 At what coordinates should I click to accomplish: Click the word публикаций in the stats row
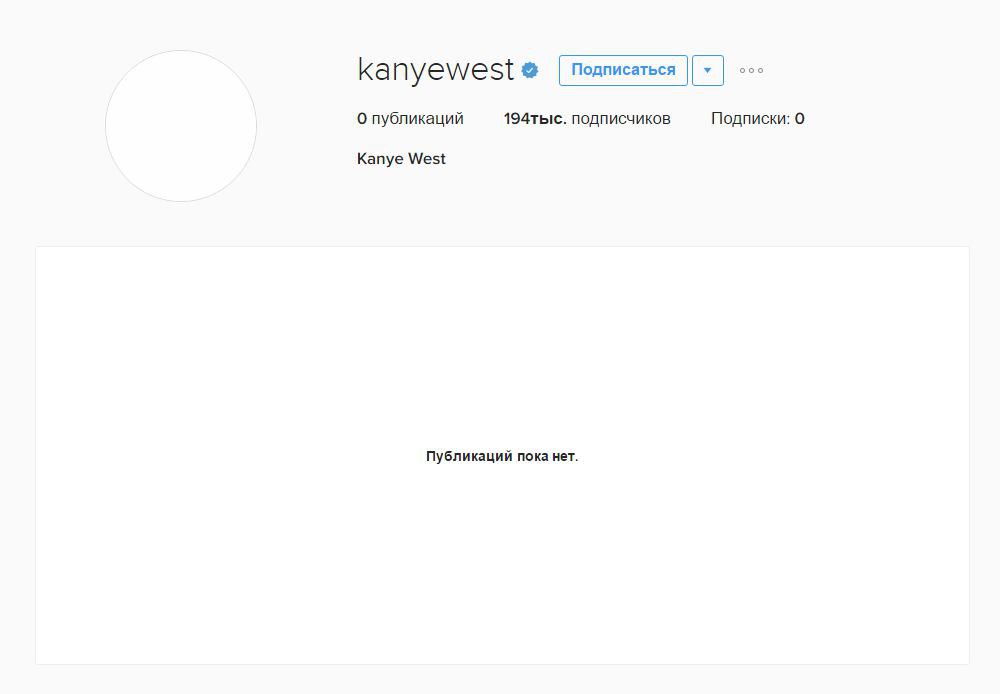(418, 119)
